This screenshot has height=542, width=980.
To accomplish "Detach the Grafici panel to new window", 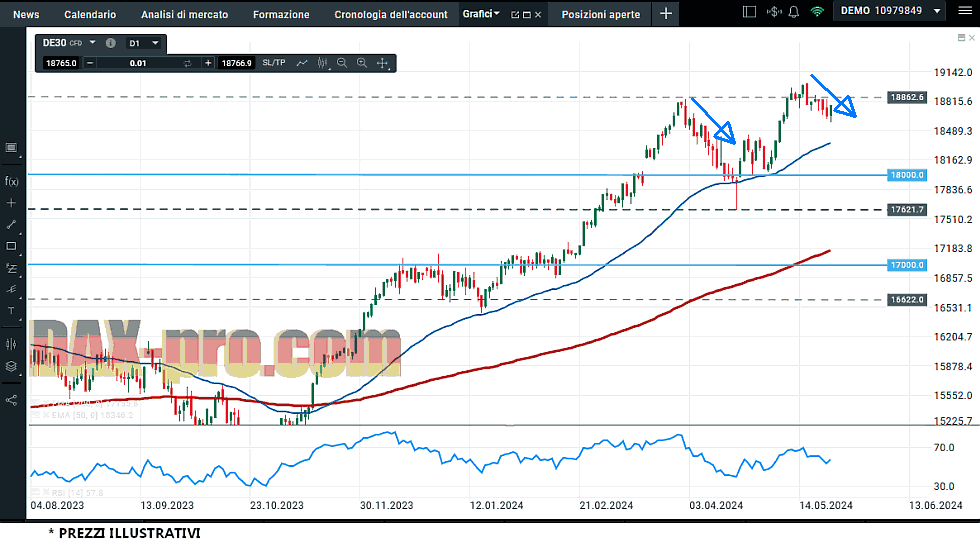I will pyautogui.click(x=515, y=14).
